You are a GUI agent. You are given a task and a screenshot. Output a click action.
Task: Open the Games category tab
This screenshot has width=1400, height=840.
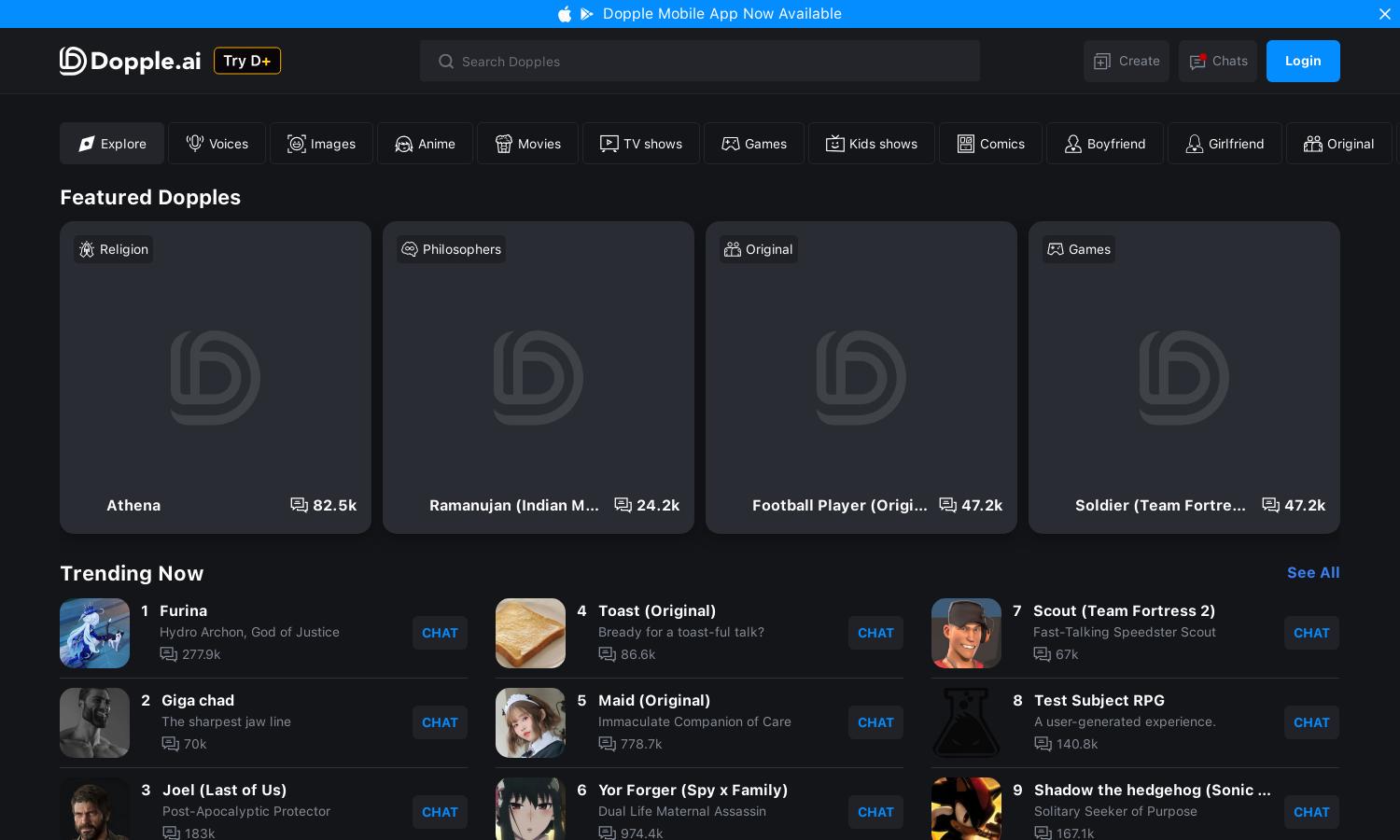pyautogui.click(x=754, y=144)
